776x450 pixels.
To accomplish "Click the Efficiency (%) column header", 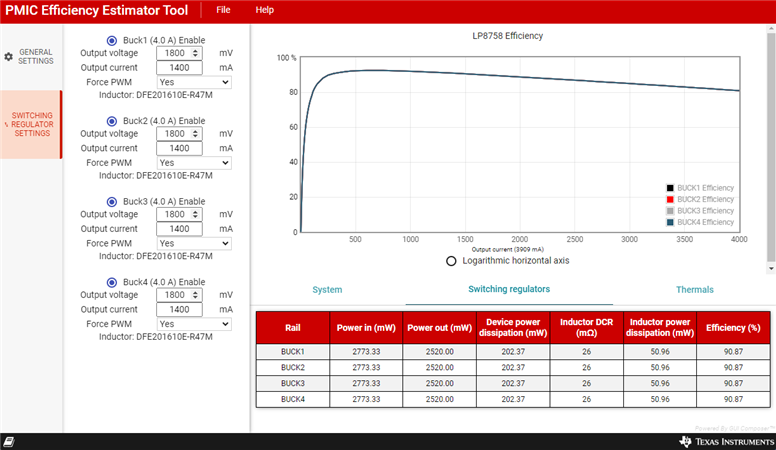I will pyautogui.click(x=733, y=328).
